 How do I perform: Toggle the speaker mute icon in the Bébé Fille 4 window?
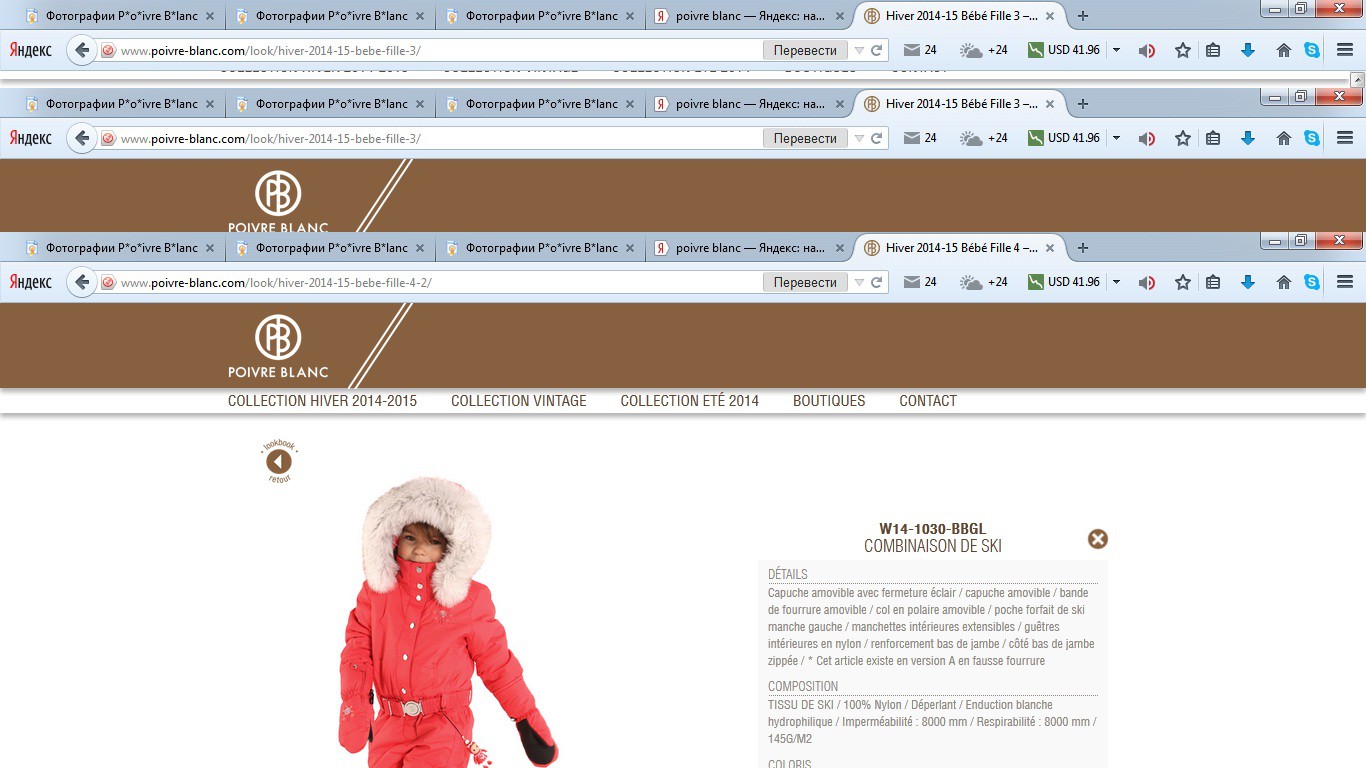pos(1147,282)
